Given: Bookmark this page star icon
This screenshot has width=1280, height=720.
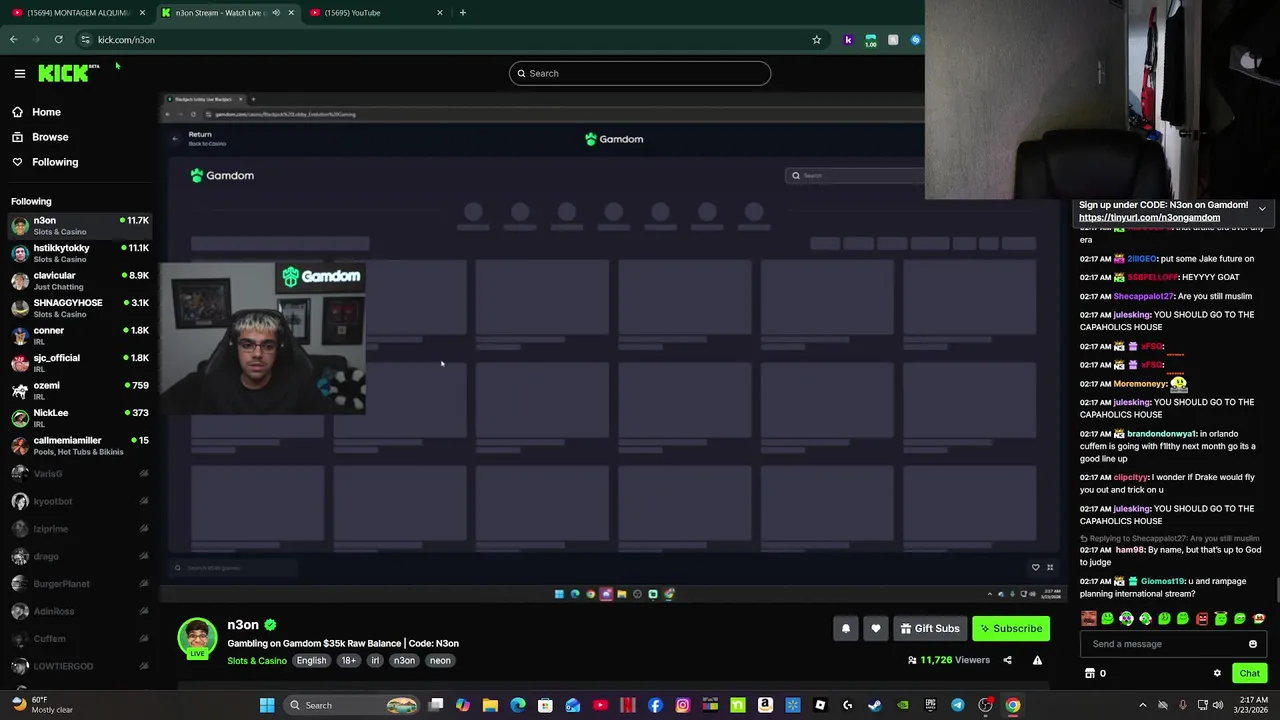Looking at the screenshot, I should point(816,40).
